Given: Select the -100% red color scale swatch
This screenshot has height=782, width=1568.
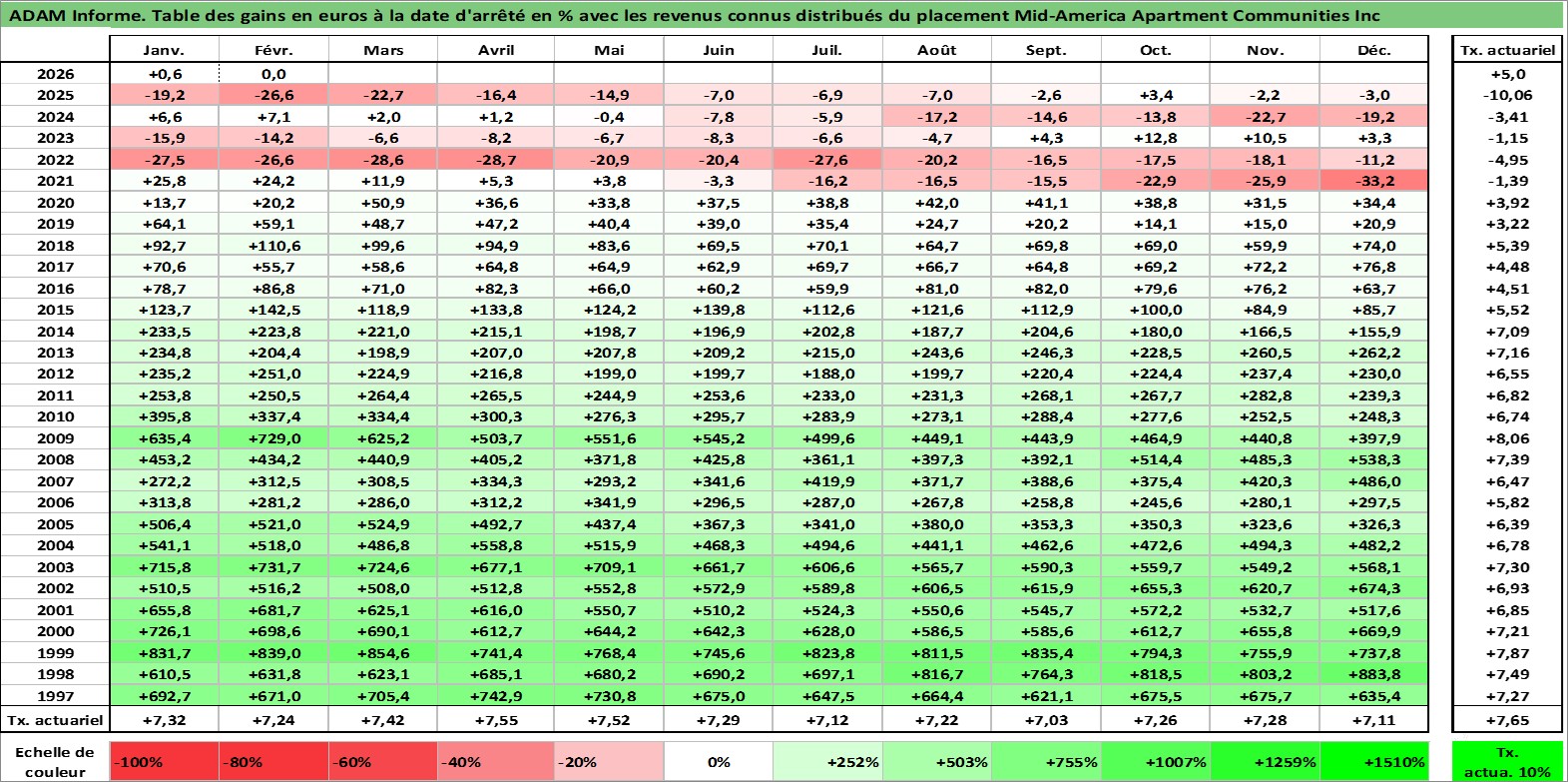Looking at the screenshot, I should pos(165,761).
